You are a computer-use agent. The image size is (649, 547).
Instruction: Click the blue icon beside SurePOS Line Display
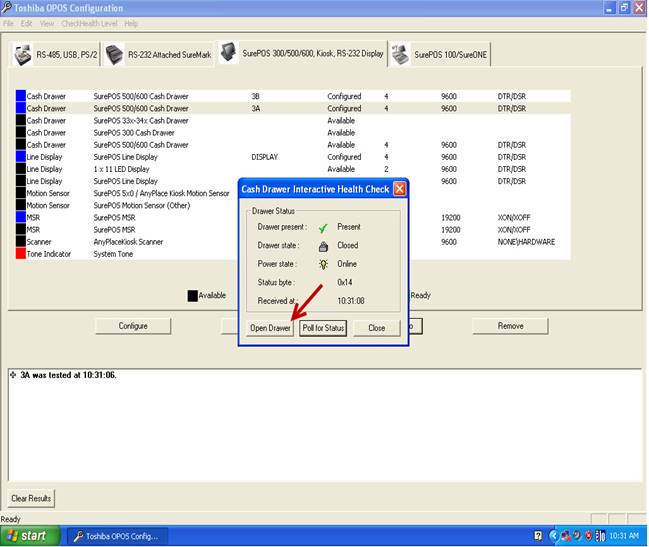click(x=20, y=157)
